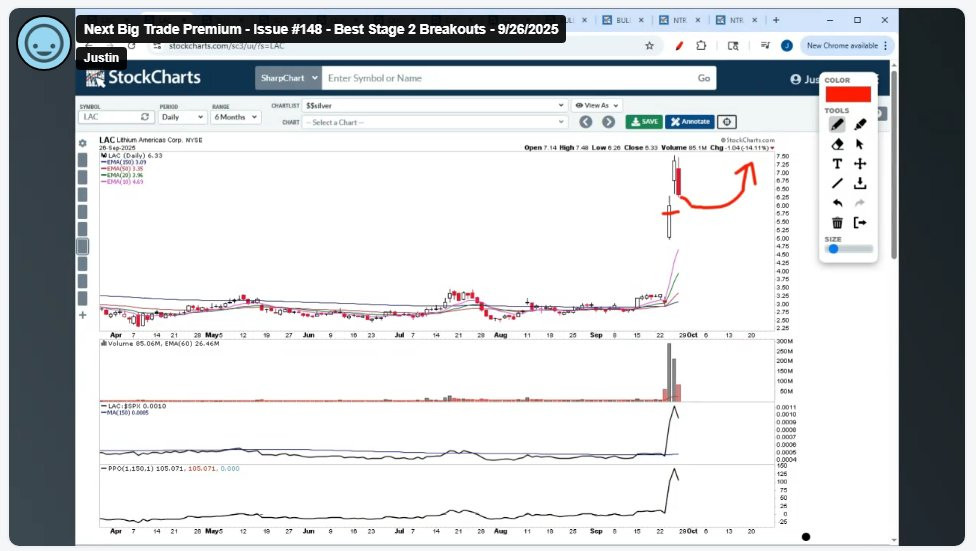Bookmark page with the star icon
This screenshot has width=976, height=551.
click(x=649, y=45)
